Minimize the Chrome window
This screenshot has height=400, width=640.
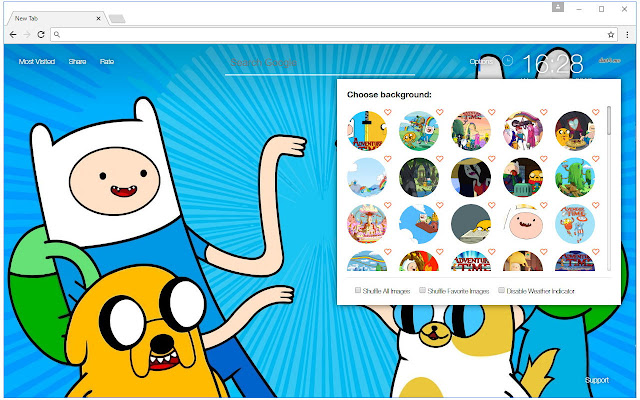tap(579, 9)
